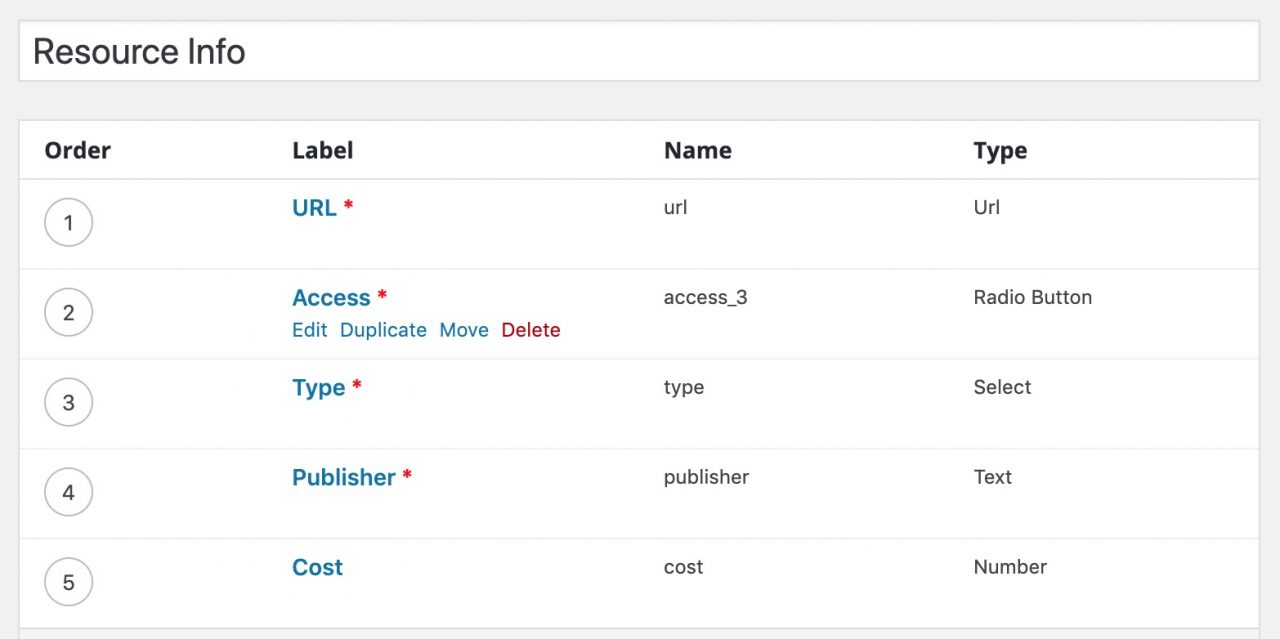Click the order number 1 circle
The height and width of the screenshot is (639, 1280).
click(68, 222)
